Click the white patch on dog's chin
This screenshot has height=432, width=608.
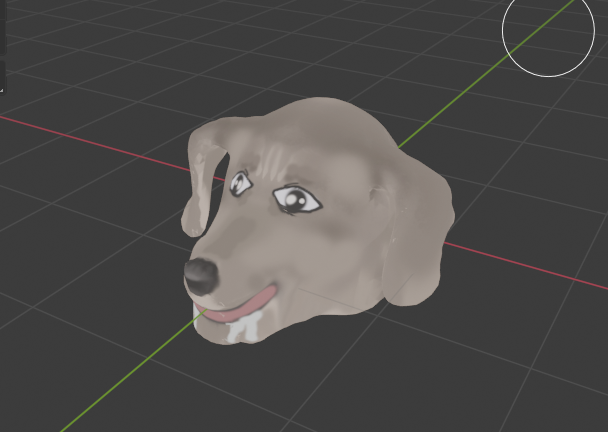(x=244, y=328)
